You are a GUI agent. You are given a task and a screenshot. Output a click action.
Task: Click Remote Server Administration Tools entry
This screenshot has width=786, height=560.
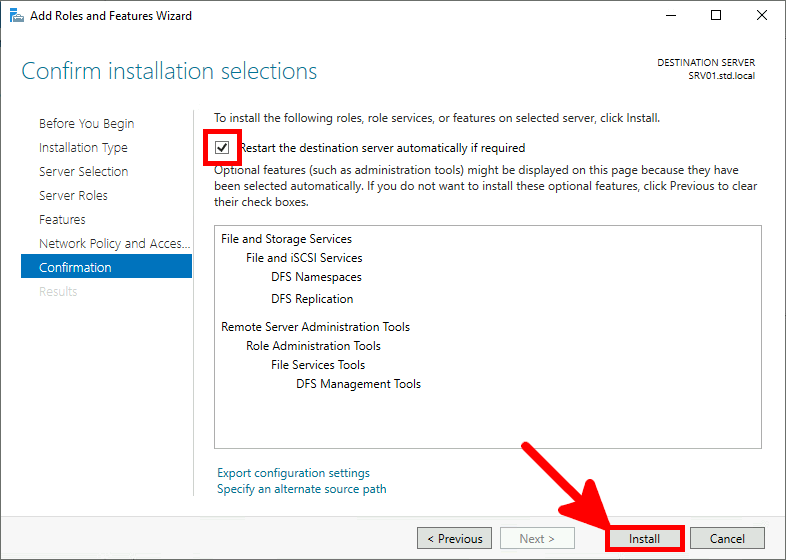tap(315, 327)
